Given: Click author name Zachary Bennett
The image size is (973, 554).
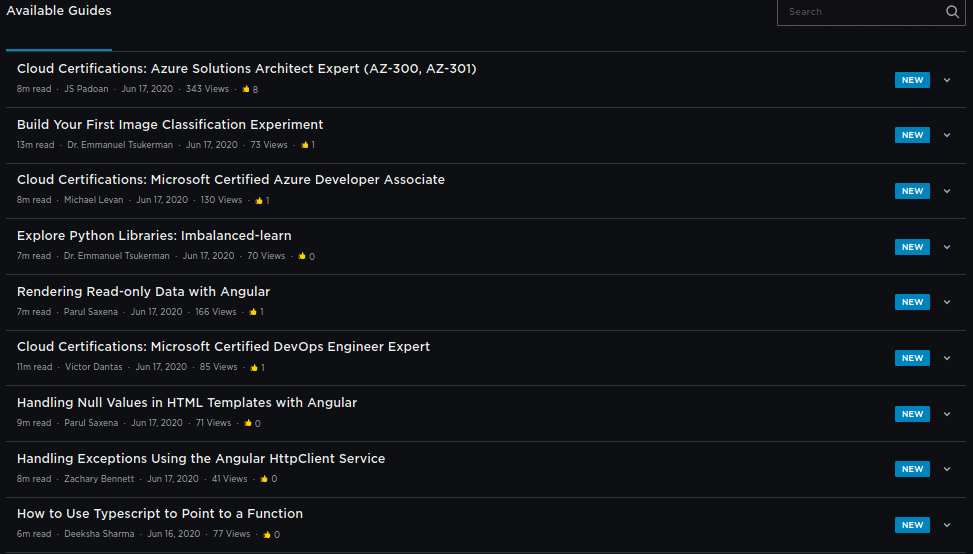Looking at the screenshot, I should tap(99, 478).
